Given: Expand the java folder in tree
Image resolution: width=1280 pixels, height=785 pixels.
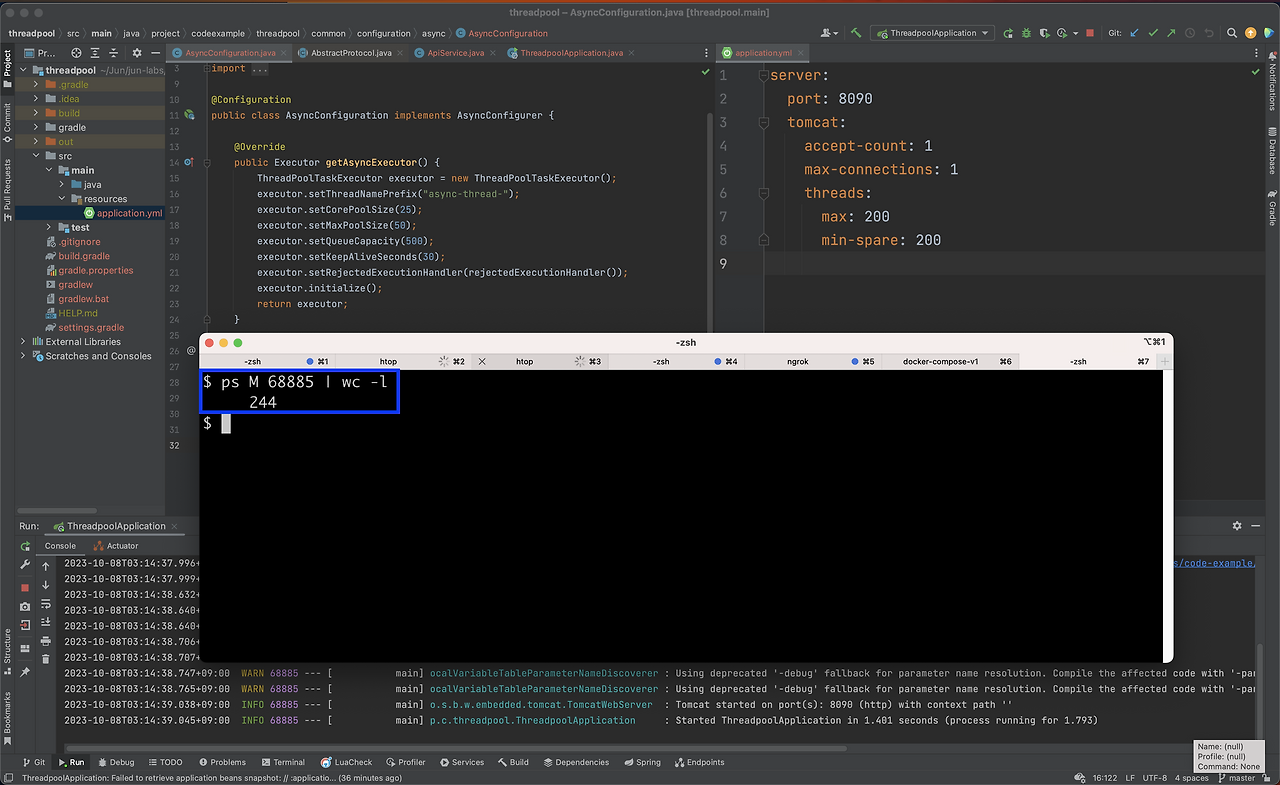Looking at the screenshot, I should pos(62,185).
